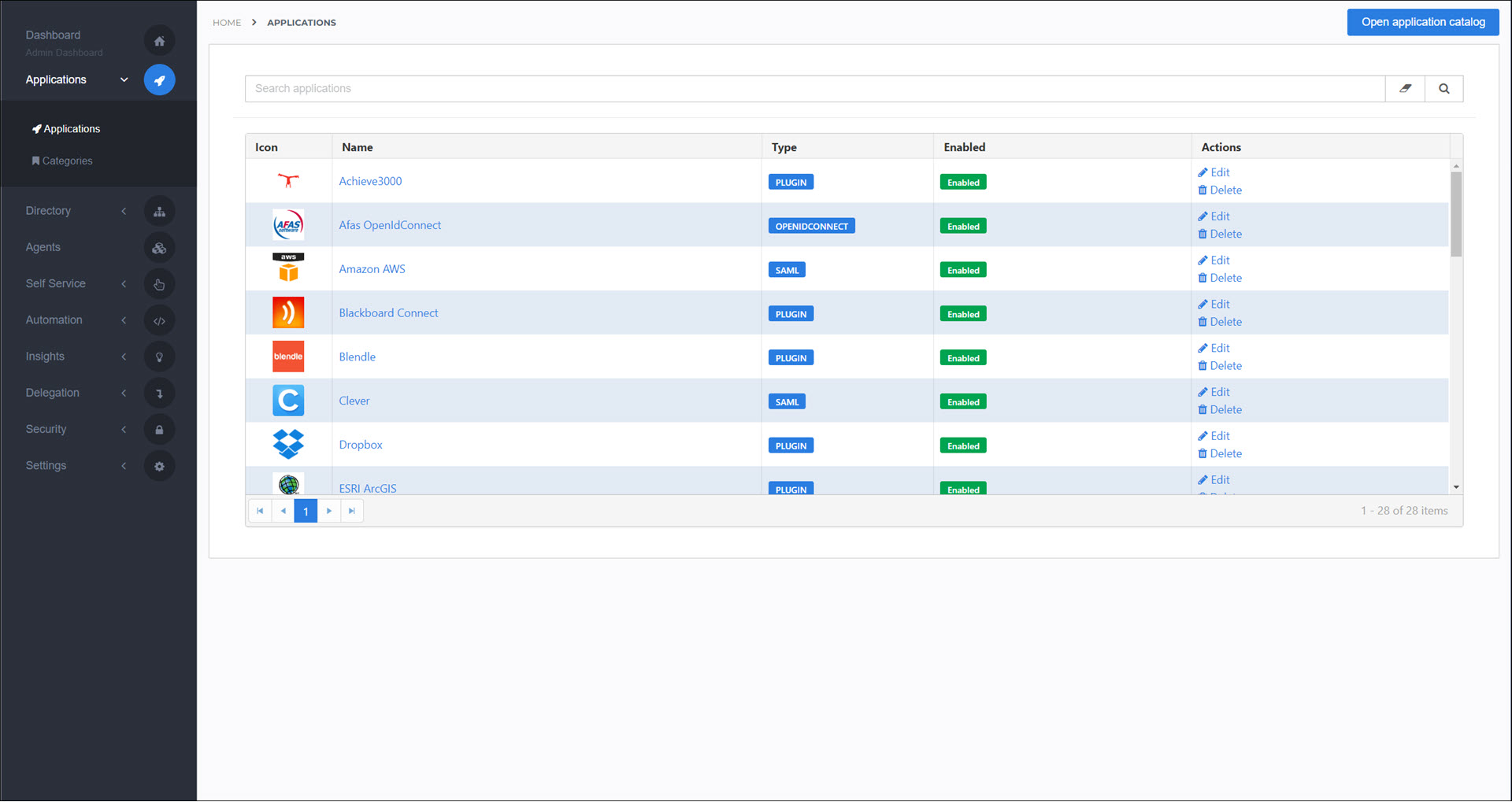This screenshot has height=802, width=1512.
Task: Open the ESRI ArcGIS application link
Action: [368, 488]
